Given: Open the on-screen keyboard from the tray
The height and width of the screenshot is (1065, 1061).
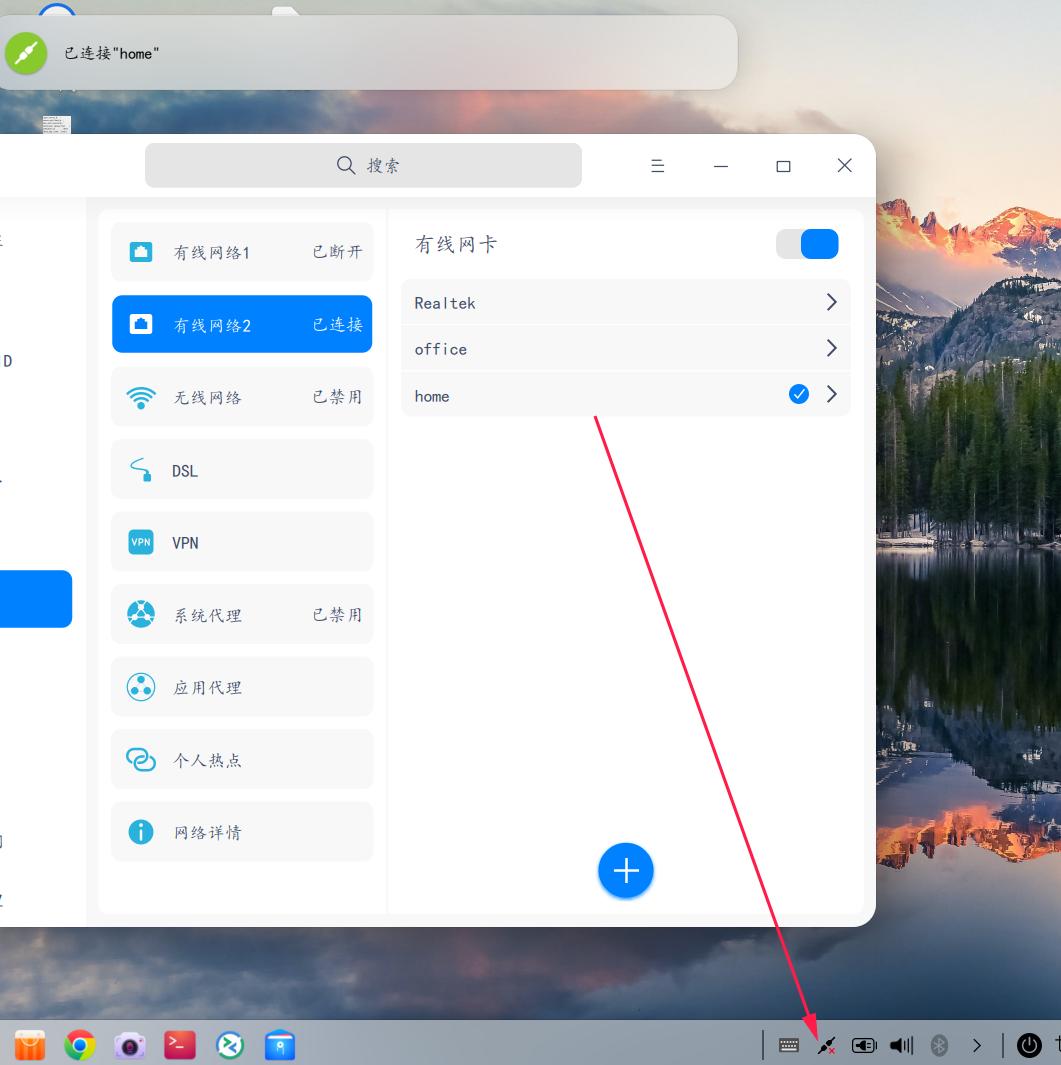Looking at the screenshot, I should pos(789,1045).
